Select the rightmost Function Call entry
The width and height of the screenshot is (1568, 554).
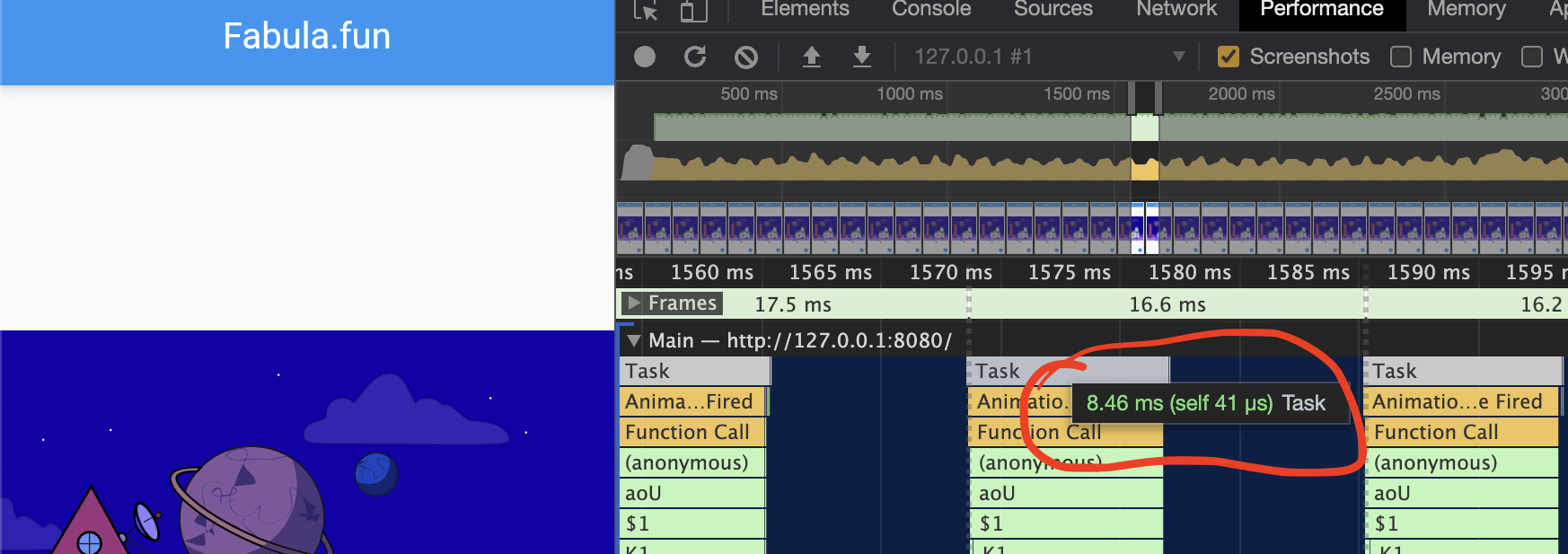coord(1463,432)
